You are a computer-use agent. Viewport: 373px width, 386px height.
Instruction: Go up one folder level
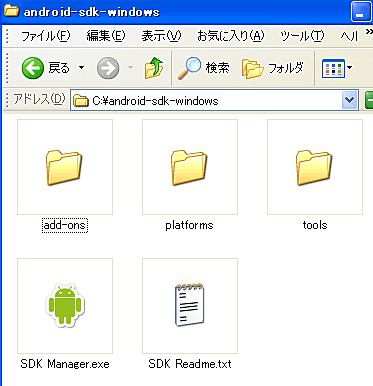[154, 68]
